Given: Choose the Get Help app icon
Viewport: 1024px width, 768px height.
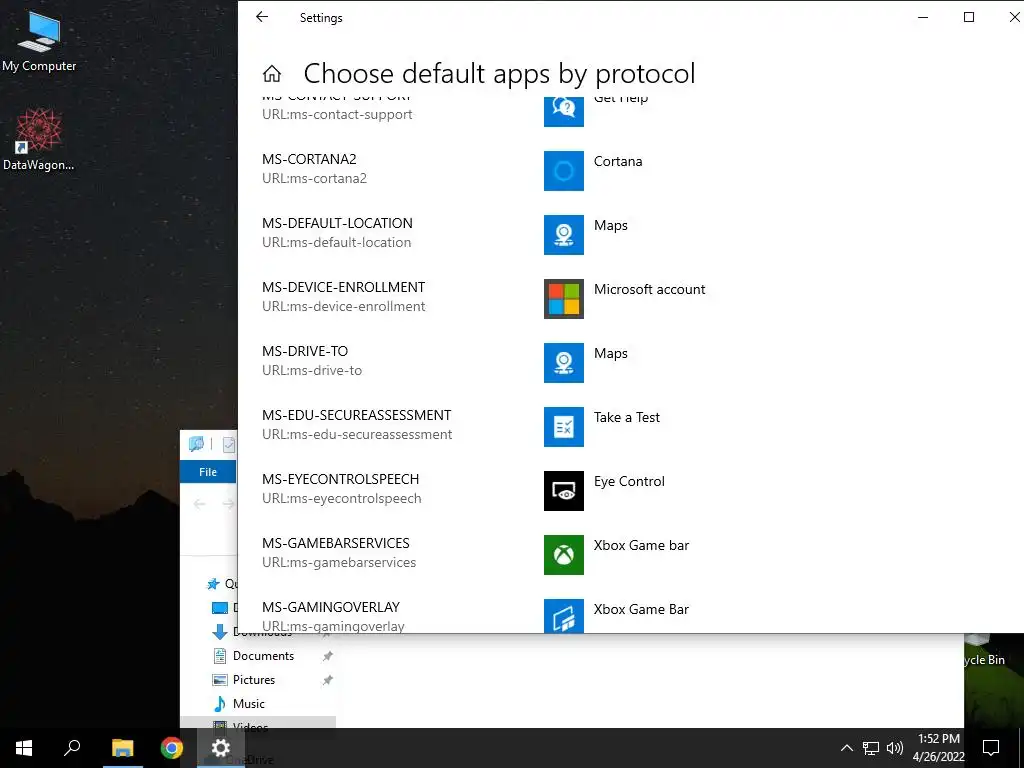Looking at the screenshot, I should click(x=564, y=110).
